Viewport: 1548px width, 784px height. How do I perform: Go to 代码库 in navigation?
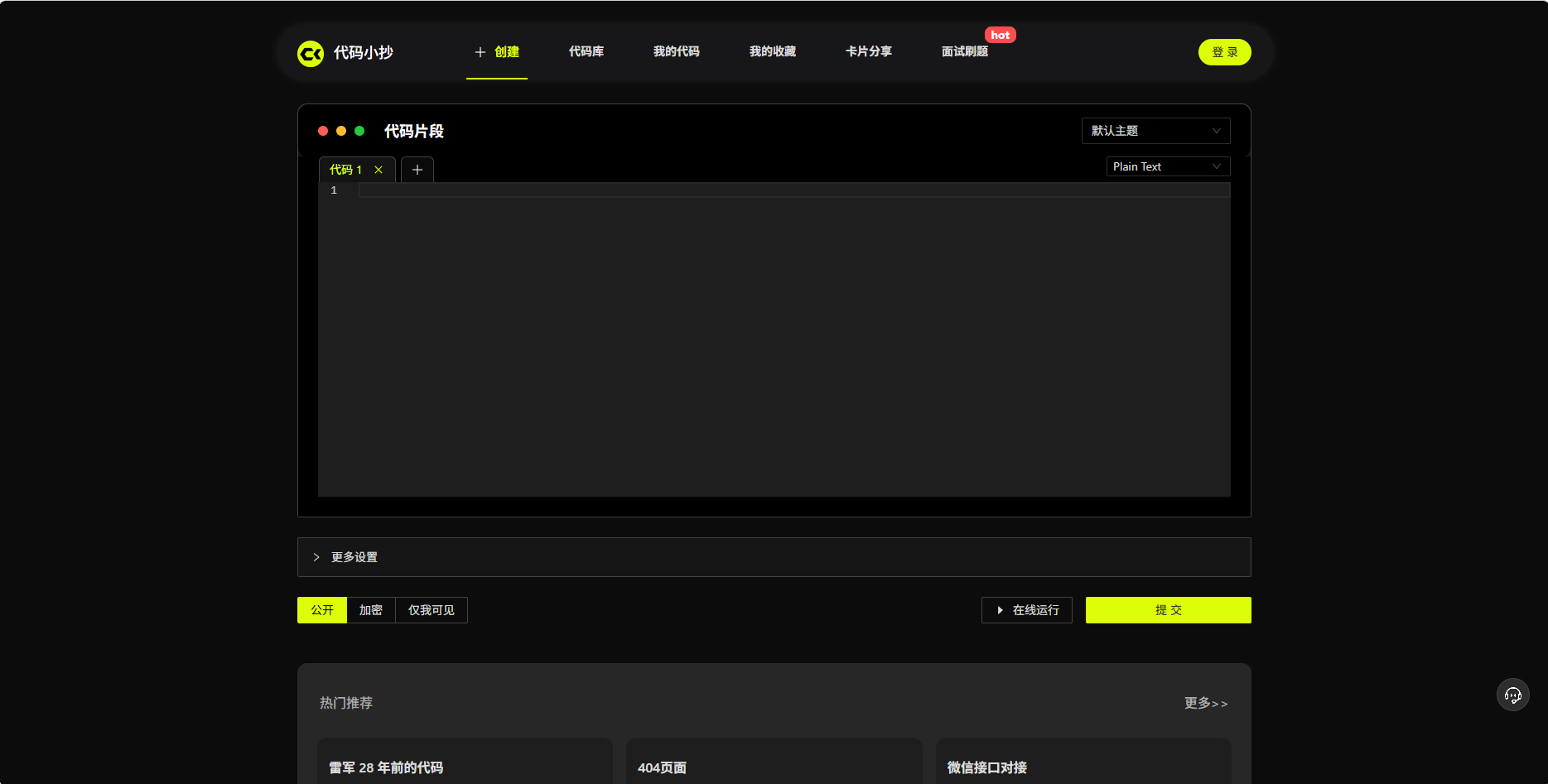pos(586,51)
